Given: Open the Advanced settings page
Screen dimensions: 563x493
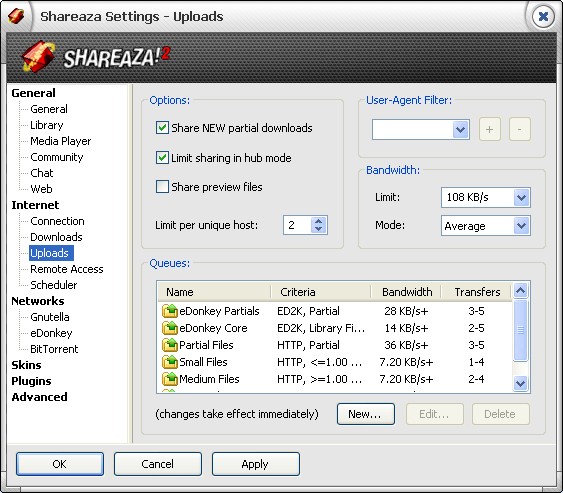Looking at the screenshot, I should (x=39, y=397).
